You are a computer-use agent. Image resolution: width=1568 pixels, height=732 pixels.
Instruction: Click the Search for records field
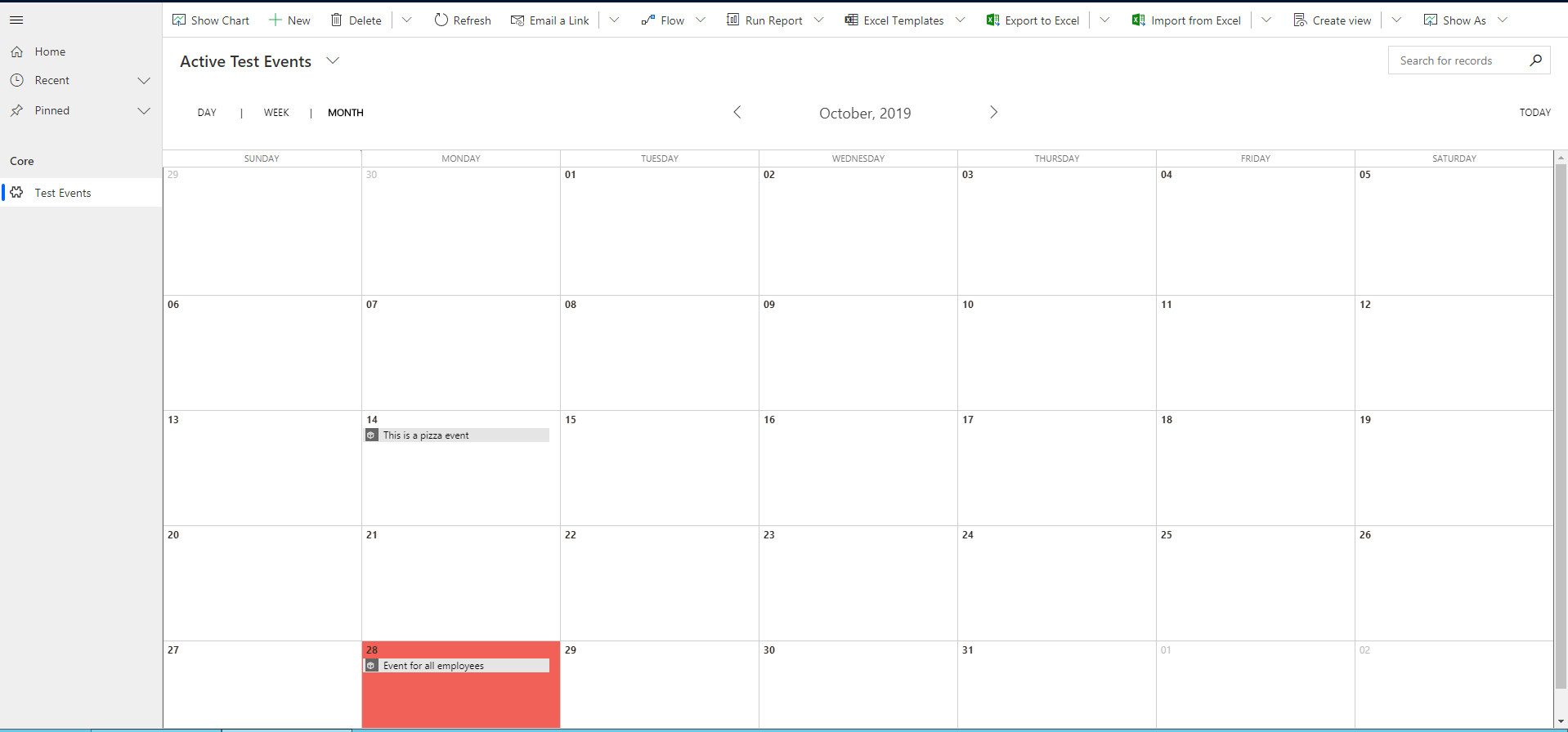(1455, 60)
